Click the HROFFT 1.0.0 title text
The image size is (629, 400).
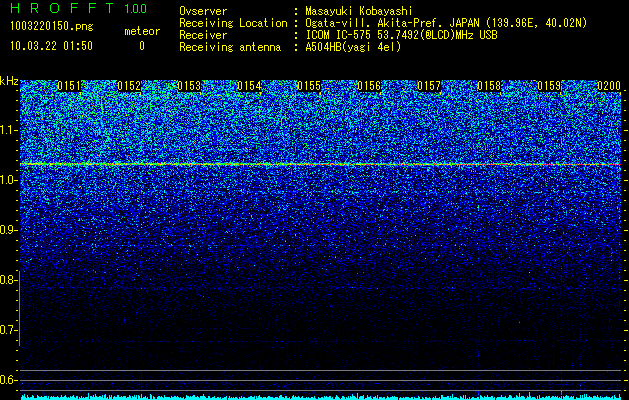pos(78,8)
